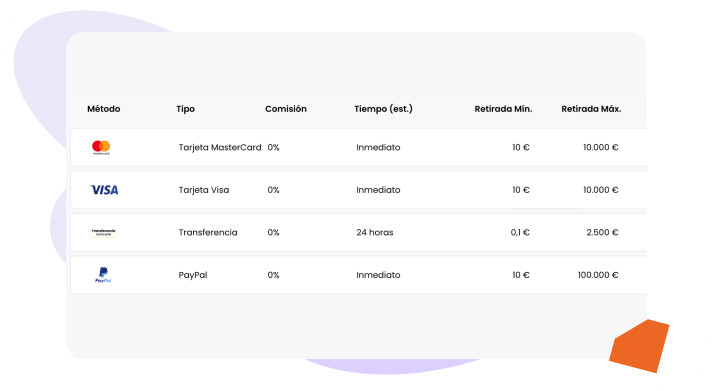Click the 0,1 € minimum withdrawal cell
712x391 pixels.
(x=520, y=233)
